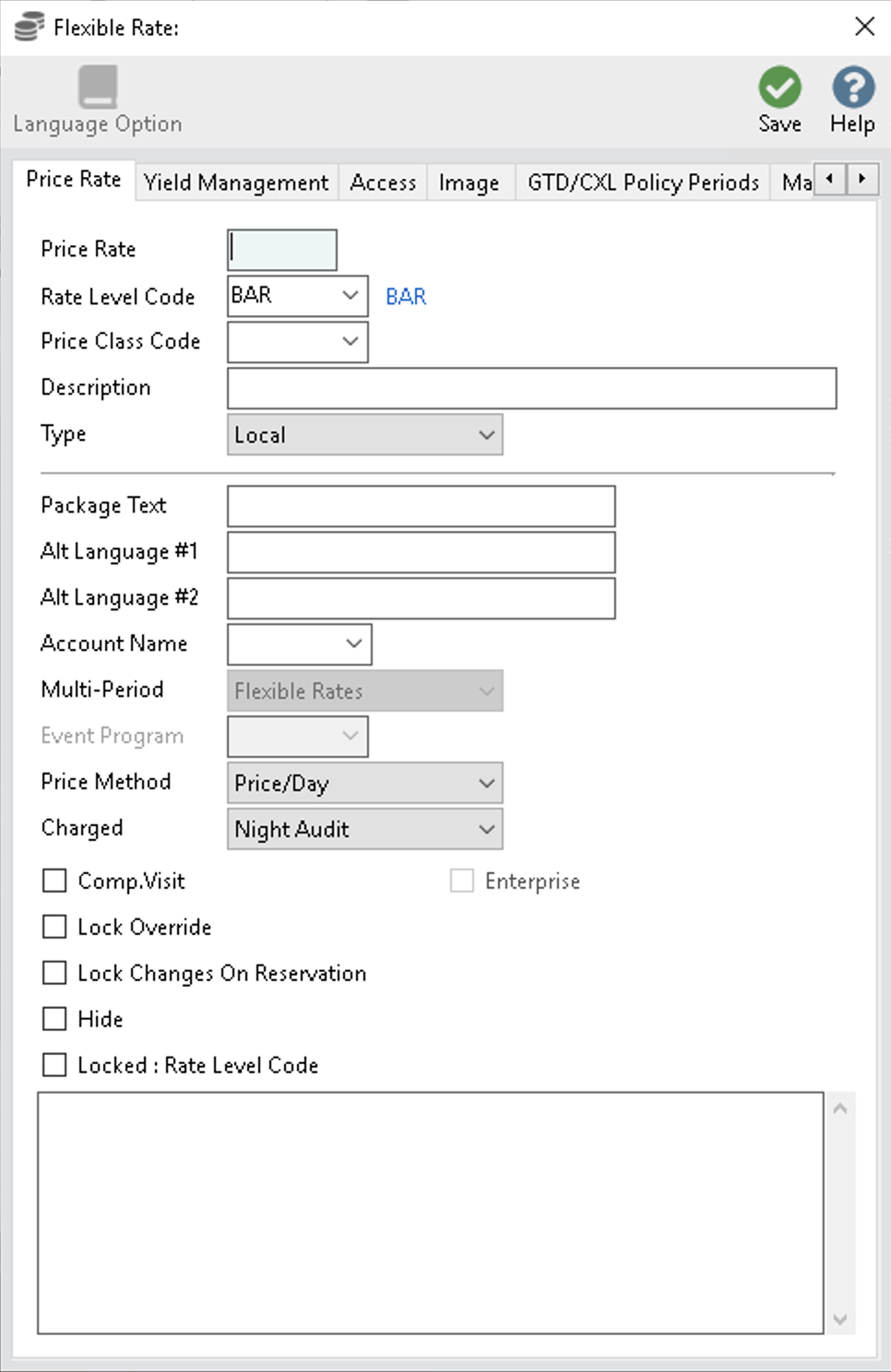Expand the Type dropdown showing Local
The image size is (891, 1372).
pyautogui.click(x=486, y=434)
